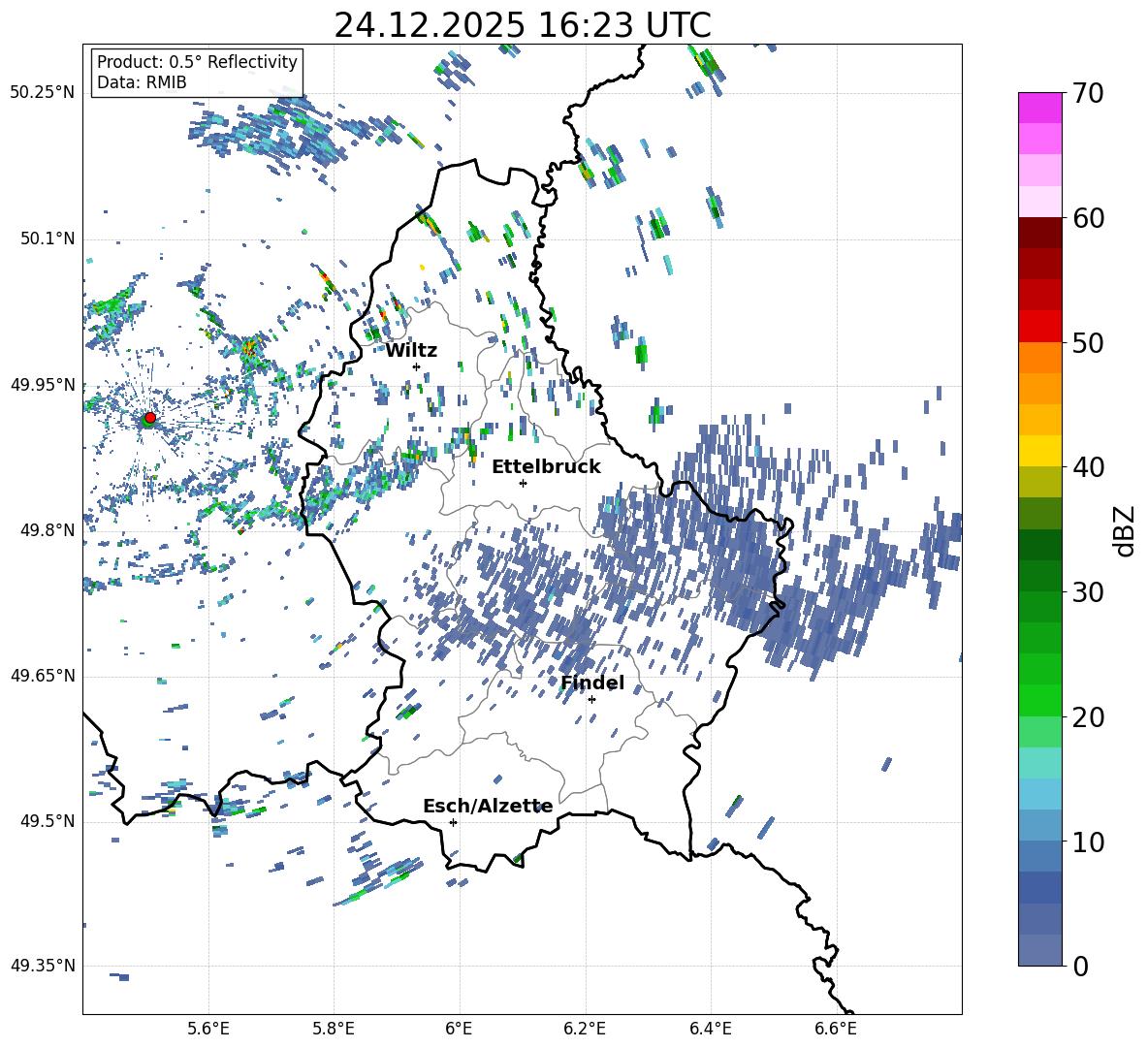Click the colorbar tick label 20
Image resolution: width=1148 pixels, height=1048 pixels.
click(x=1088, y=717)
